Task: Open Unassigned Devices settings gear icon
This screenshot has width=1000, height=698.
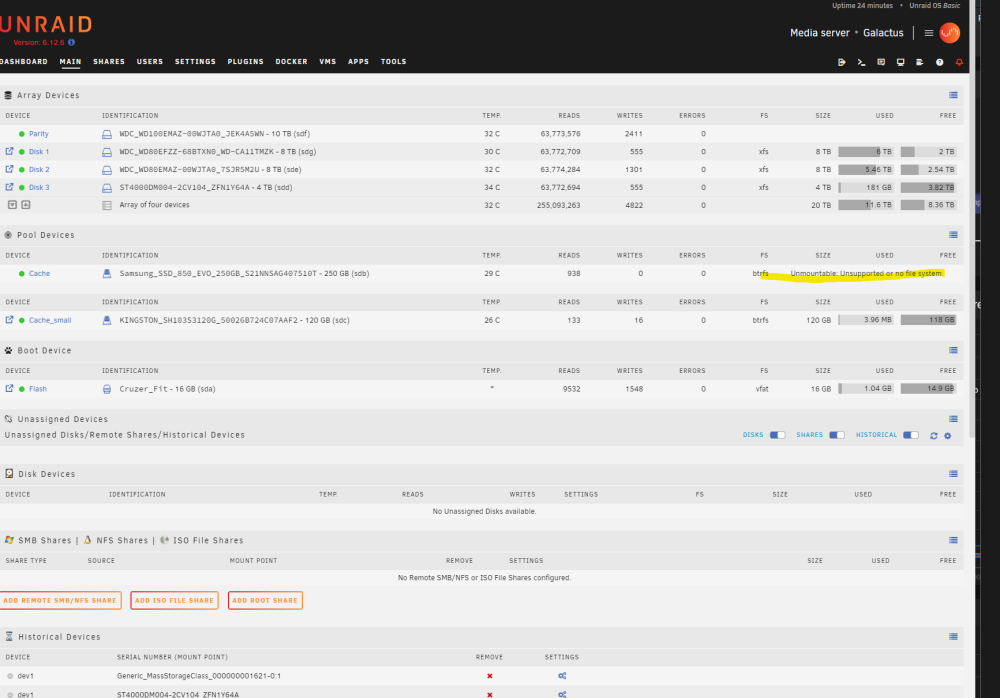Action: (947, 435)
